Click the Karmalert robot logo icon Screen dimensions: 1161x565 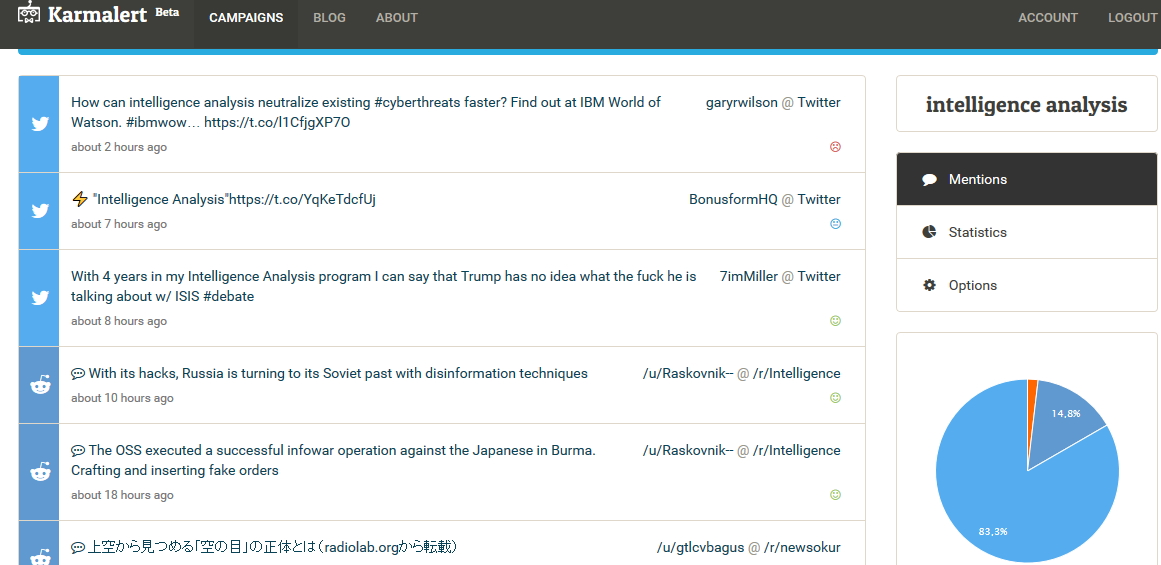point(29,12)
